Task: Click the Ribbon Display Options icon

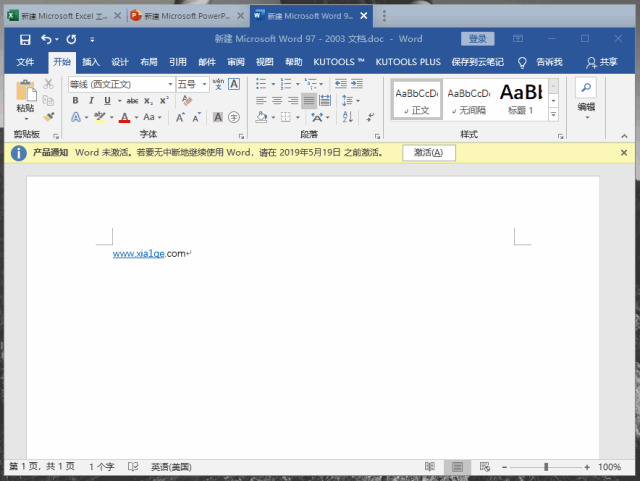Action: pyautogui.click(x=518, y=39)
